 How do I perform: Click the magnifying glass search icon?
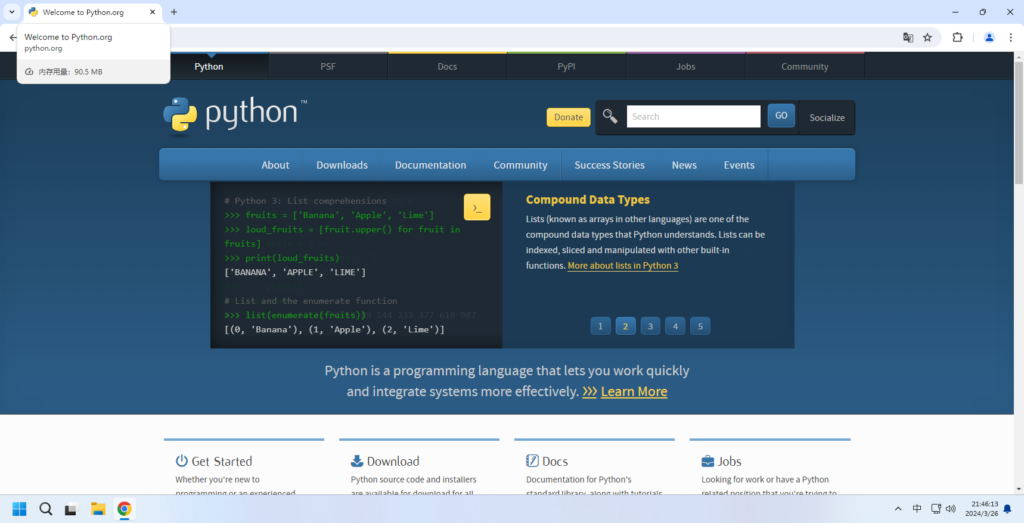610,116
